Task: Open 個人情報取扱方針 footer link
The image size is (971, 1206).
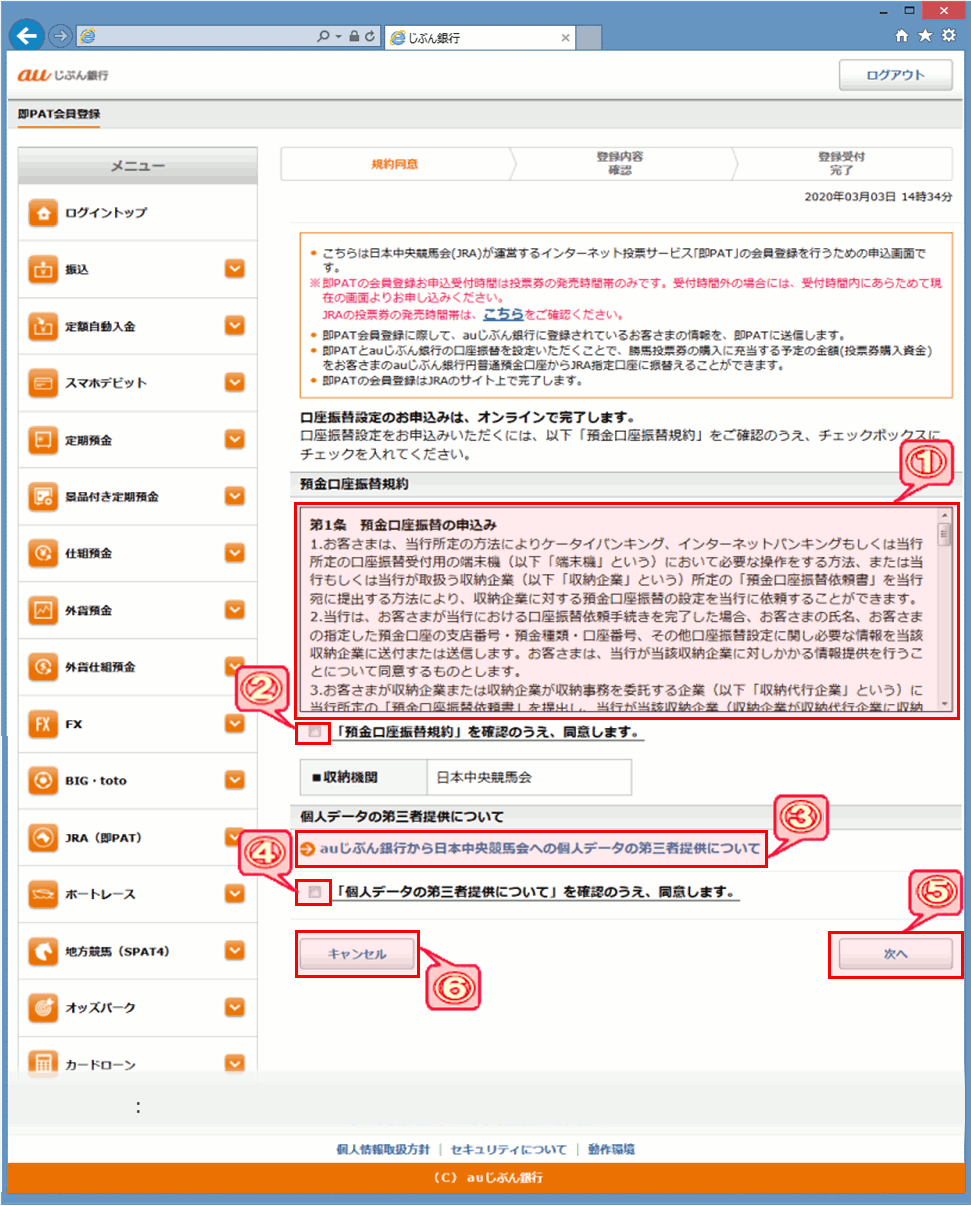Action: (x=384, y=1150)
